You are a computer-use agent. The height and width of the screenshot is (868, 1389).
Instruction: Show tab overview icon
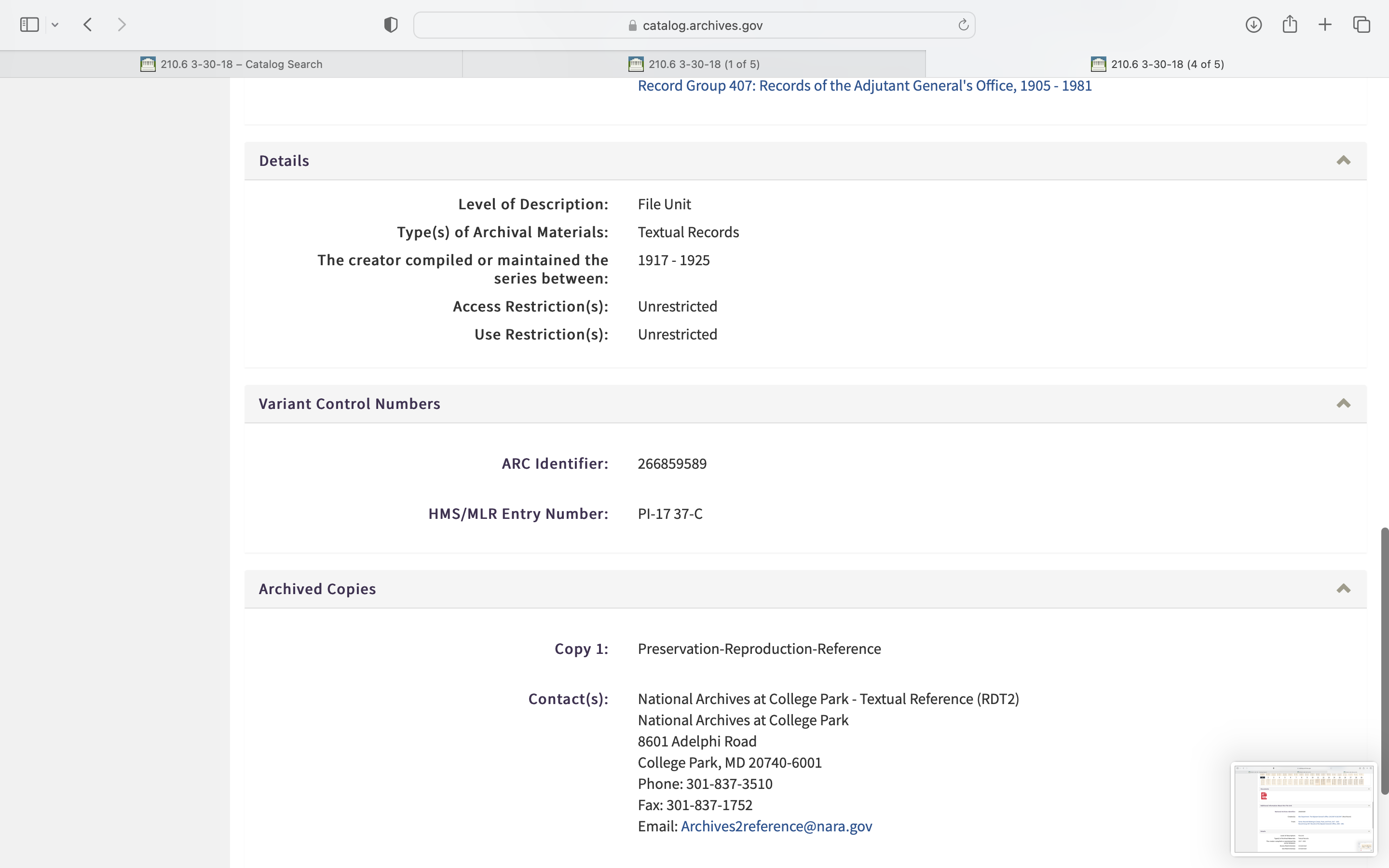tap(1362, 25)
